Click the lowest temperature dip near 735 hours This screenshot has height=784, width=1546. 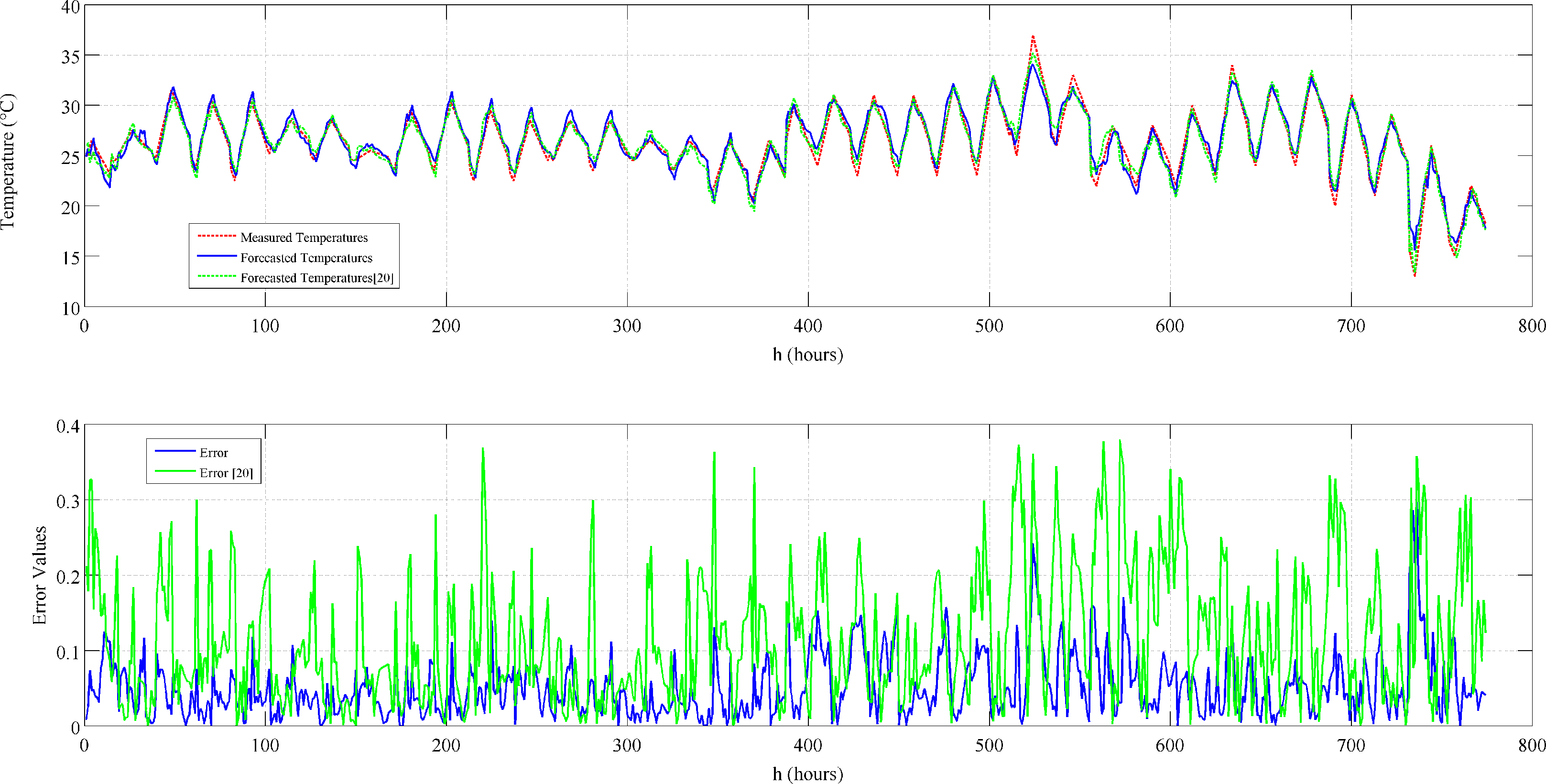(1415, 275)
